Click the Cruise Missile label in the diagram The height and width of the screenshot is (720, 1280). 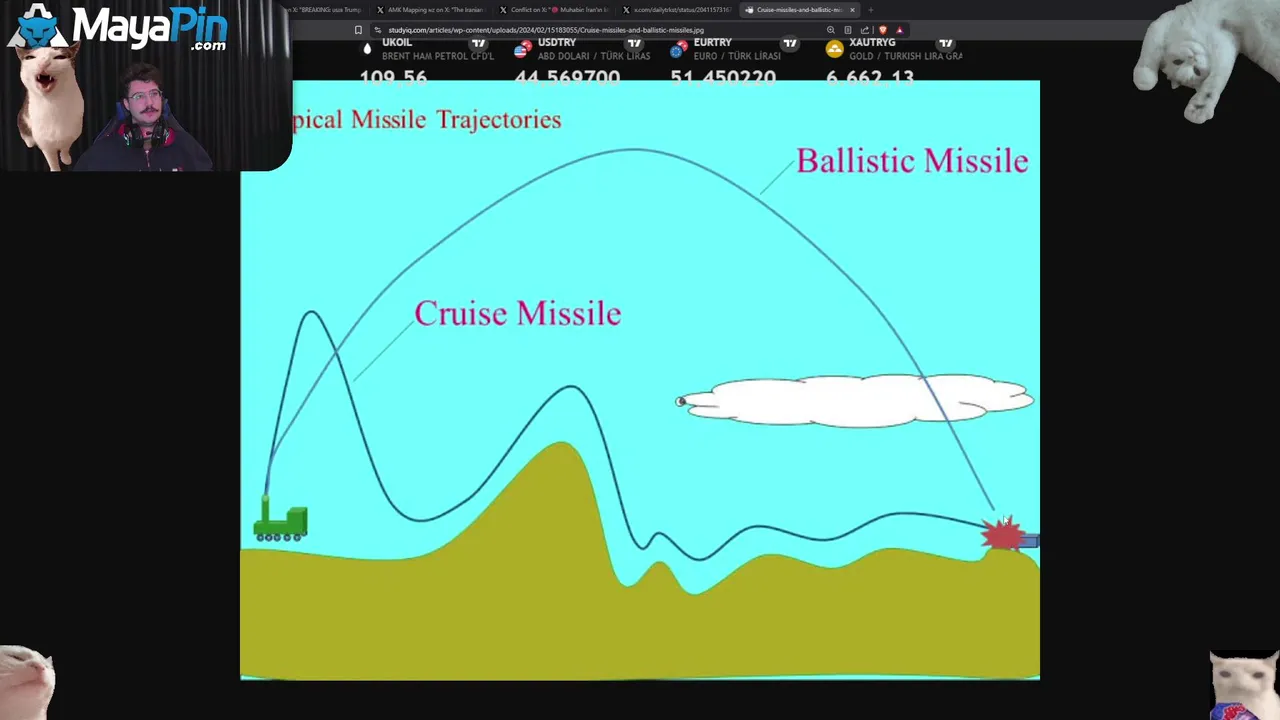pyautogui.click(x=518, y=313)
